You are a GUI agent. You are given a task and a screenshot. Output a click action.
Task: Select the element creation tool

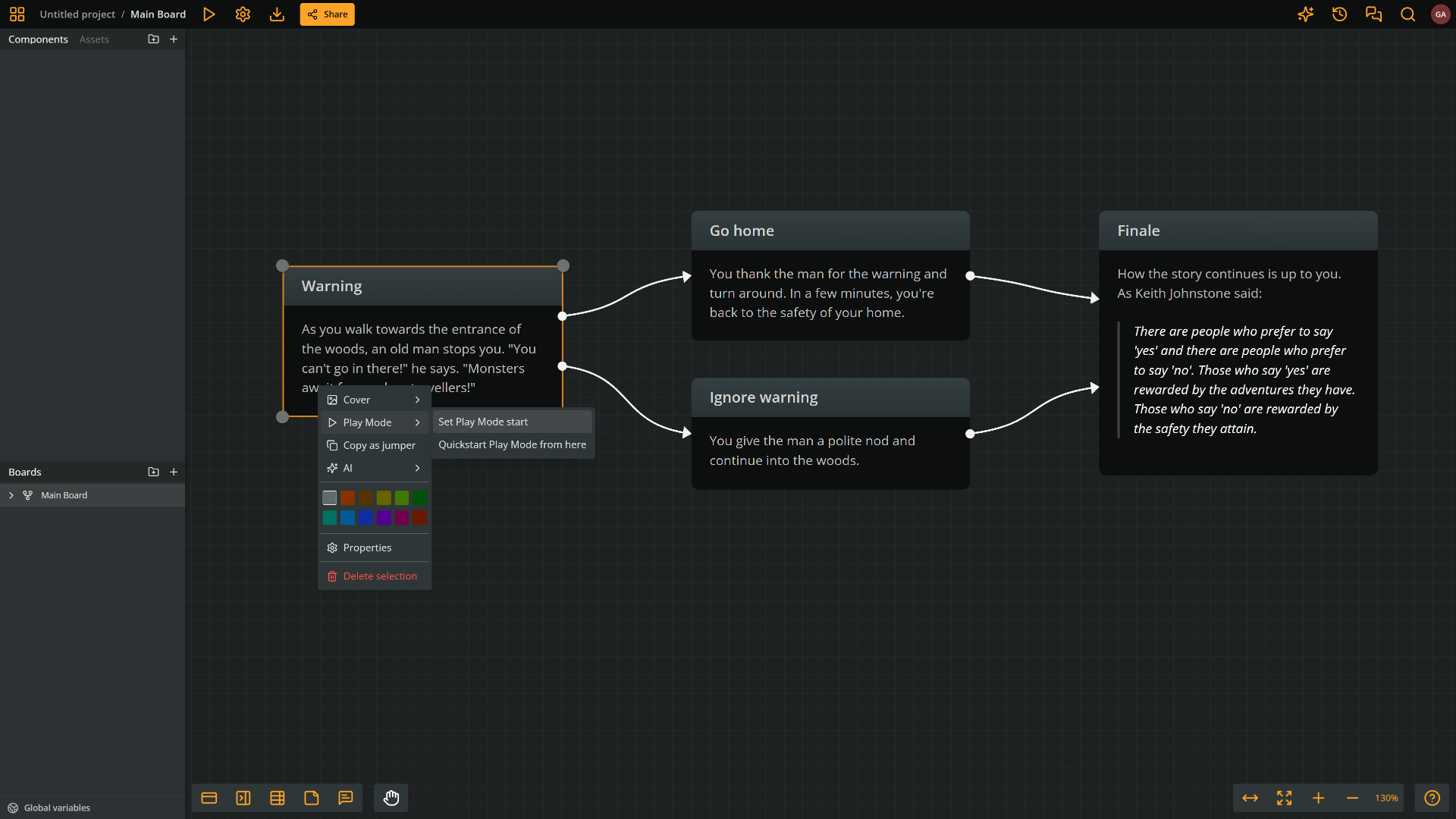coord(209,798)
